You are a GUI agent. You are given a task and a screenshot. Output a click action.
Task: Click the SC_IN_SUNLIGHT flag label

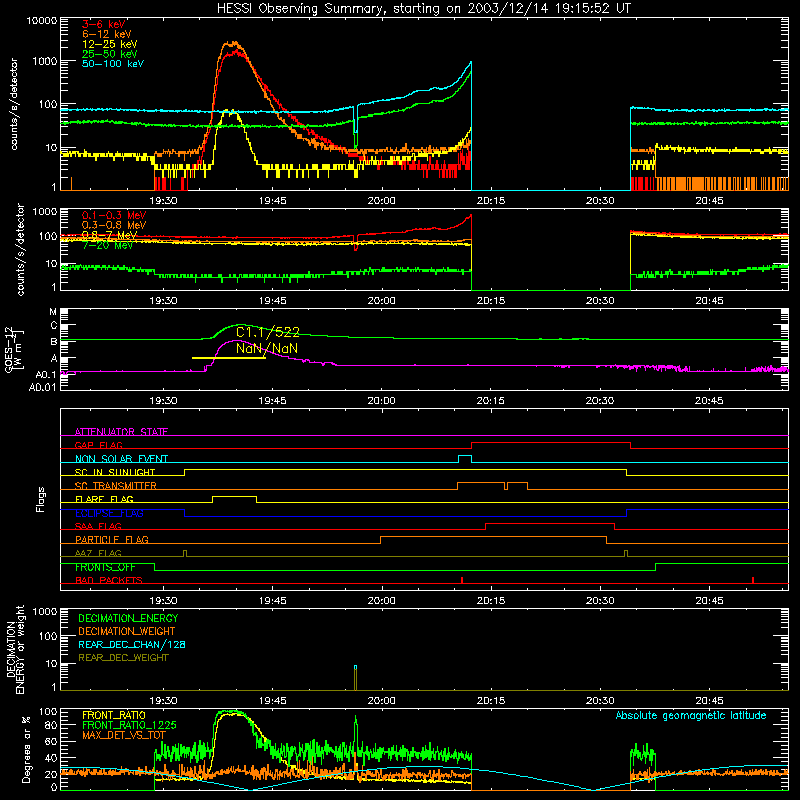[115, 472]
